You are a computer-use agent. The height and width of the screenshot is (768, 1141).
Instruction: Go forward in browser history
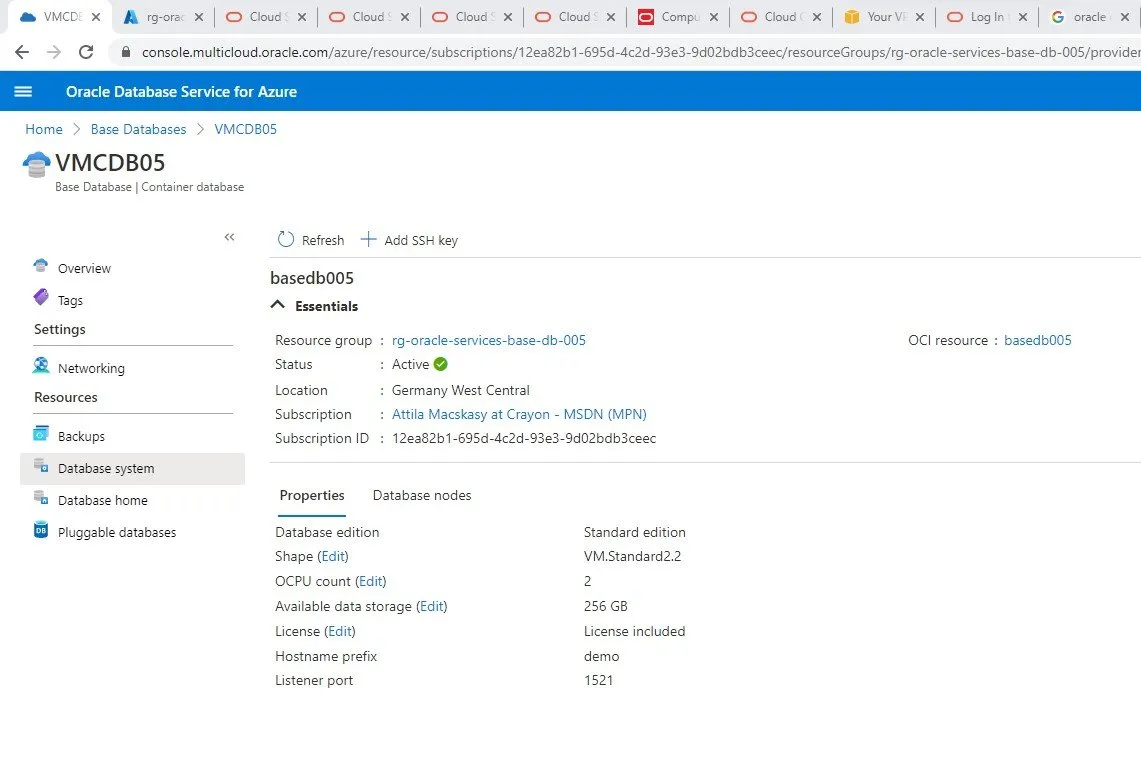[54, 52]
